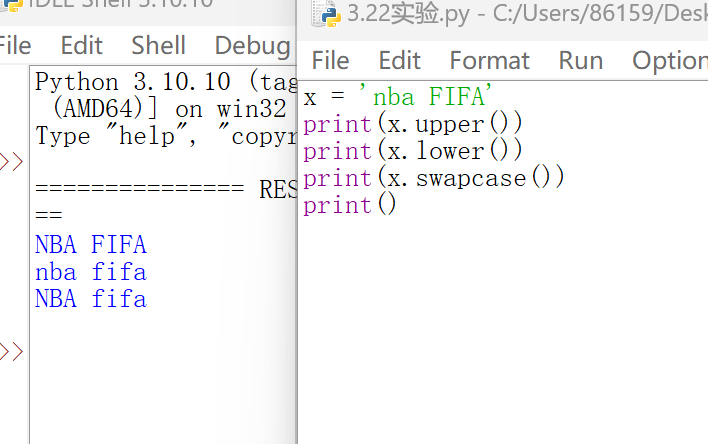
Task: Place cursor on the empty print() line
Action: coord(349,205)
